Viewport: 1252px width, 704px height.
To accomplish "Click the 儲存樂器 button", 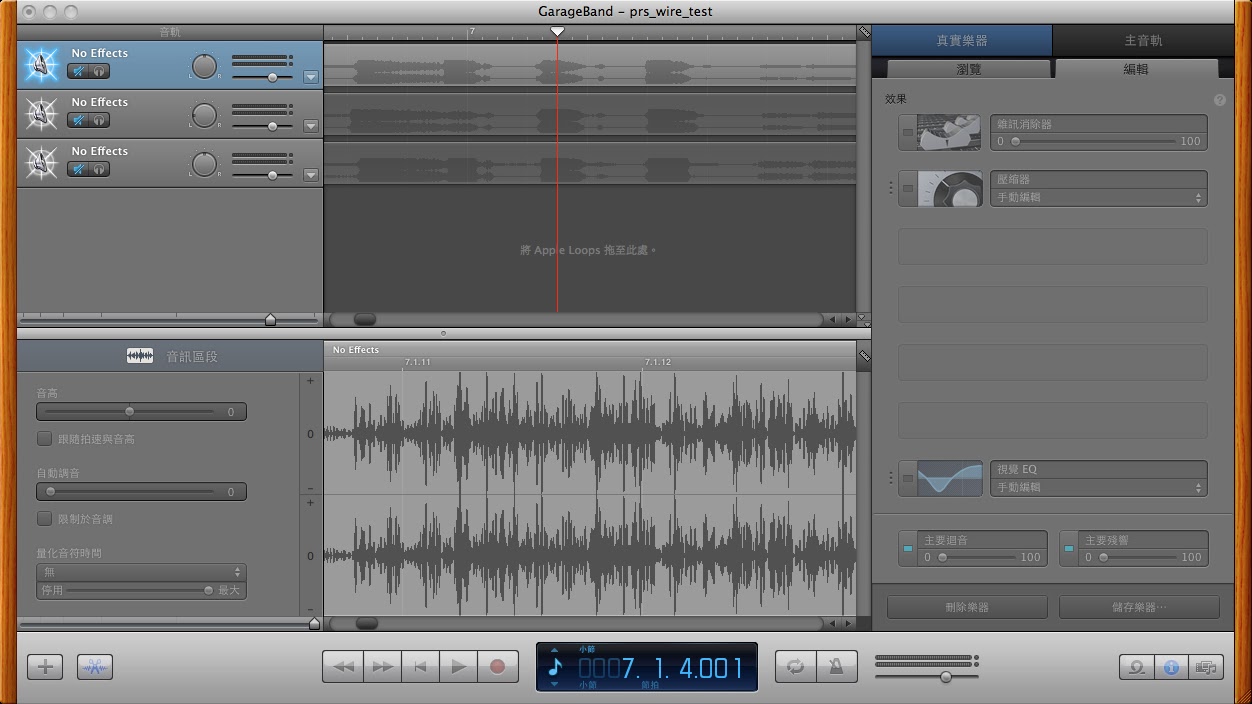I will (x=1139, y=607).
